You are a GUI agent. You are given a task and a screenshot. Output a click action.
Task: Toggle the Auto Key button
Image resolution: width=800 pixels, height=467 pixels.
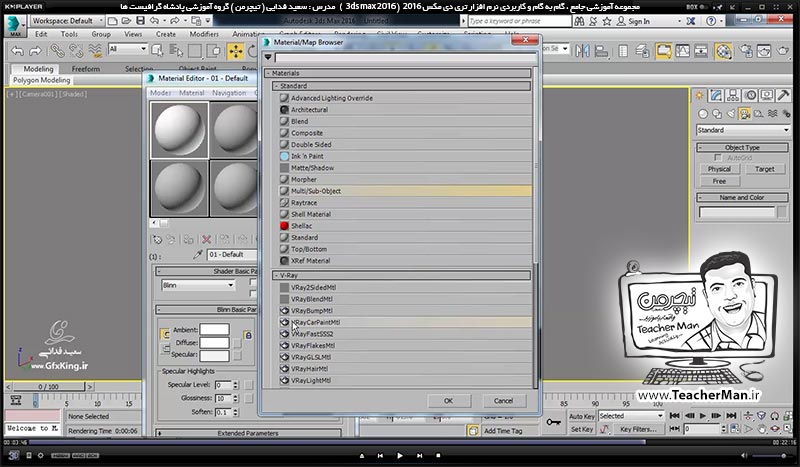[x=581, y=416]
